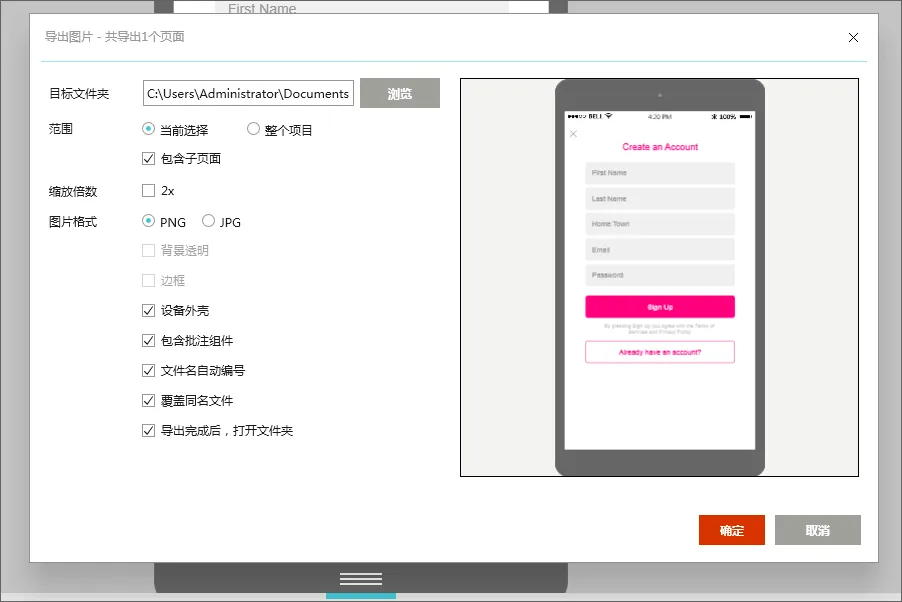Click the X icon in the preview phone screen
Viewport: 902px width, 602px height.
(x=573, y=134)
